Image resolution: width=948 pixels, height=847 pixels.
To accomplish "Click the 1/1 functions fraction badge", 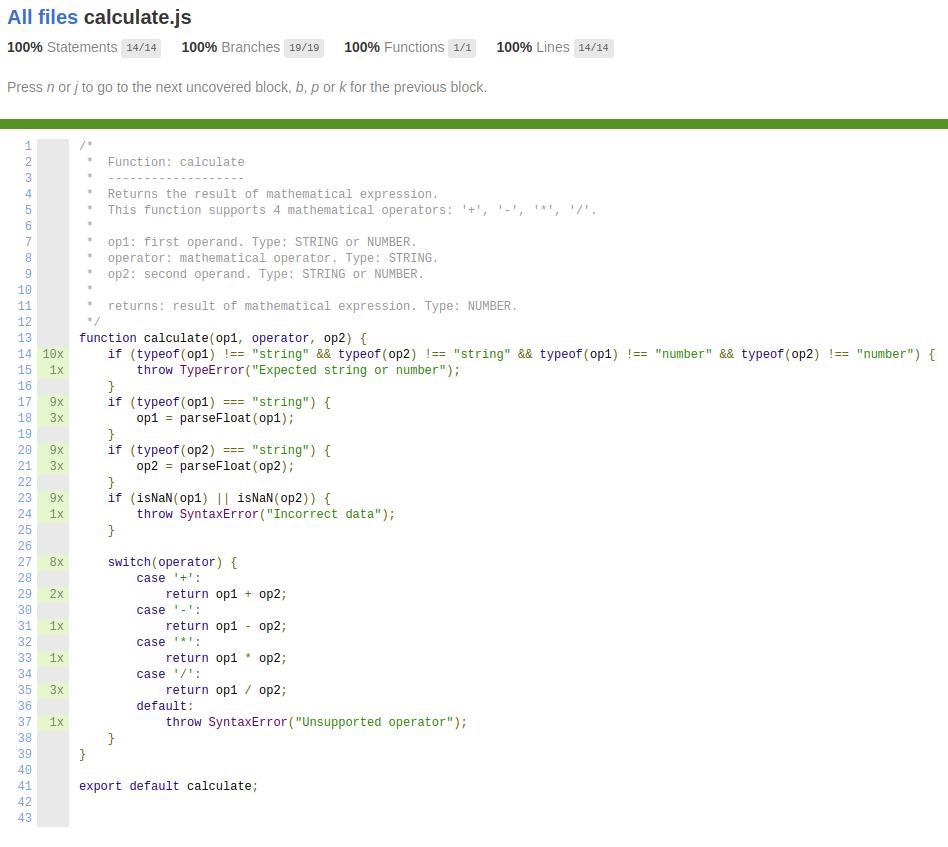I will click(x=462, y=48).
